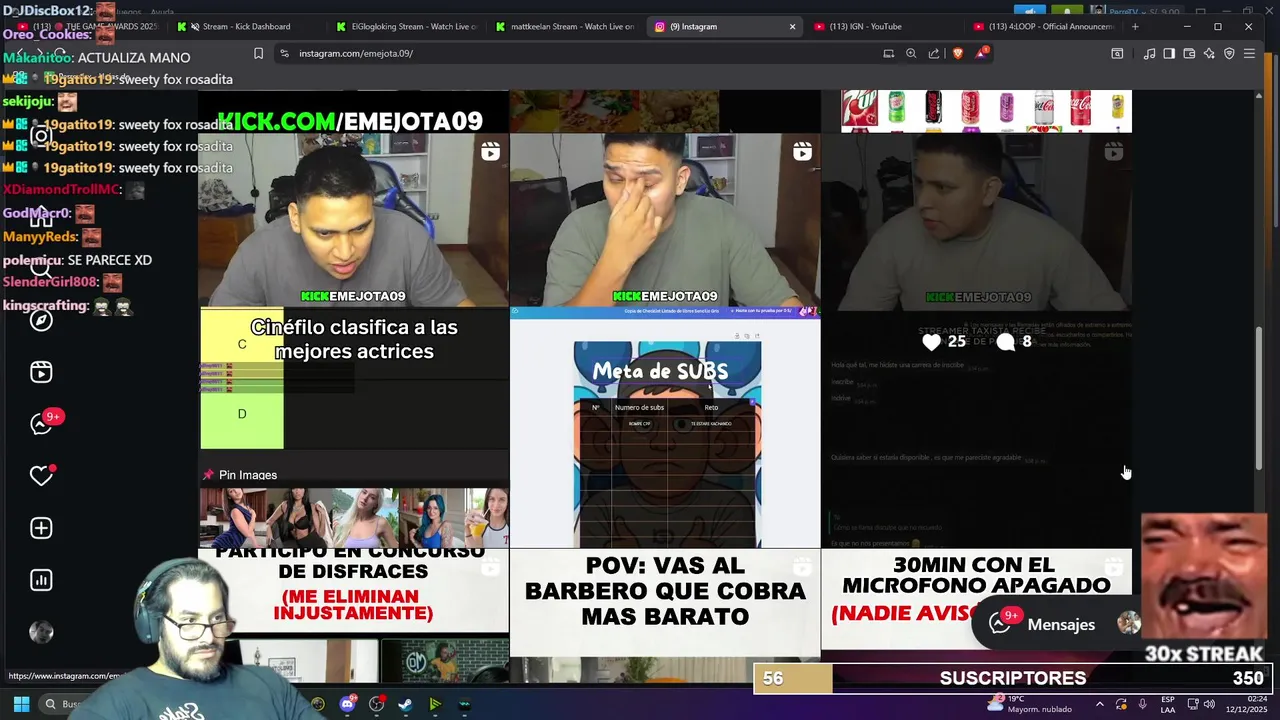
Task: Click the Instagram page vertical scrollbar
Action: point(1259,400)
